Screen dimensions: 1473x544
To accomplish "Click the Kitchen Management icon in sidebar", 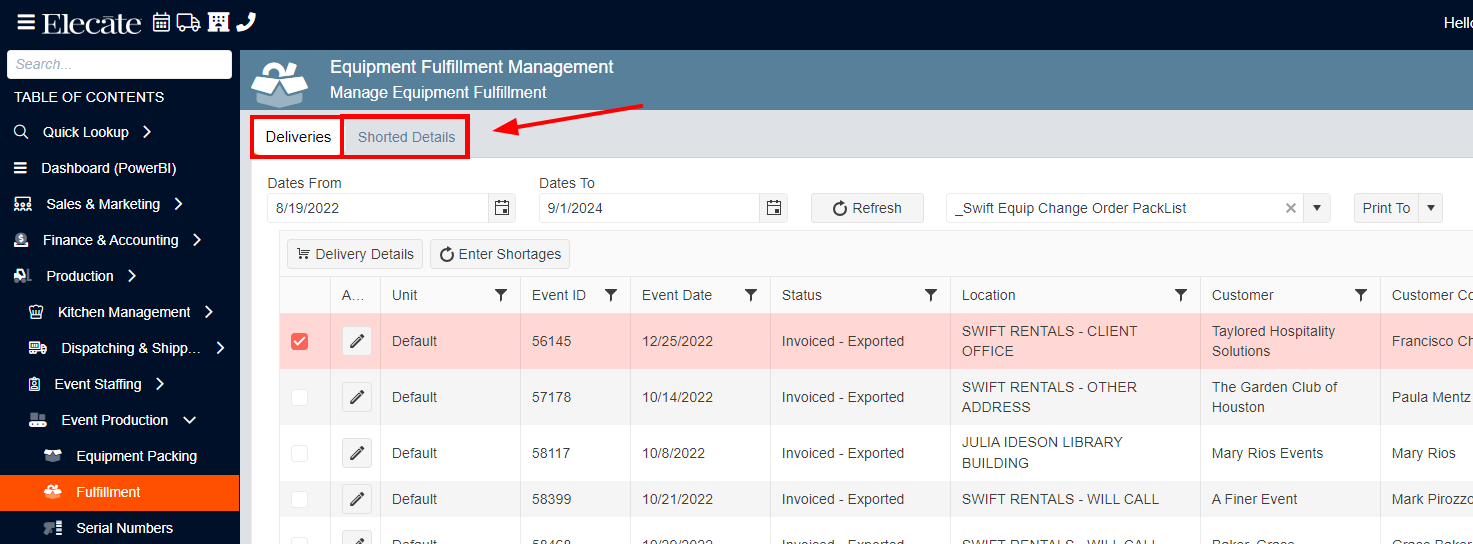I will [x=37, y=312].
